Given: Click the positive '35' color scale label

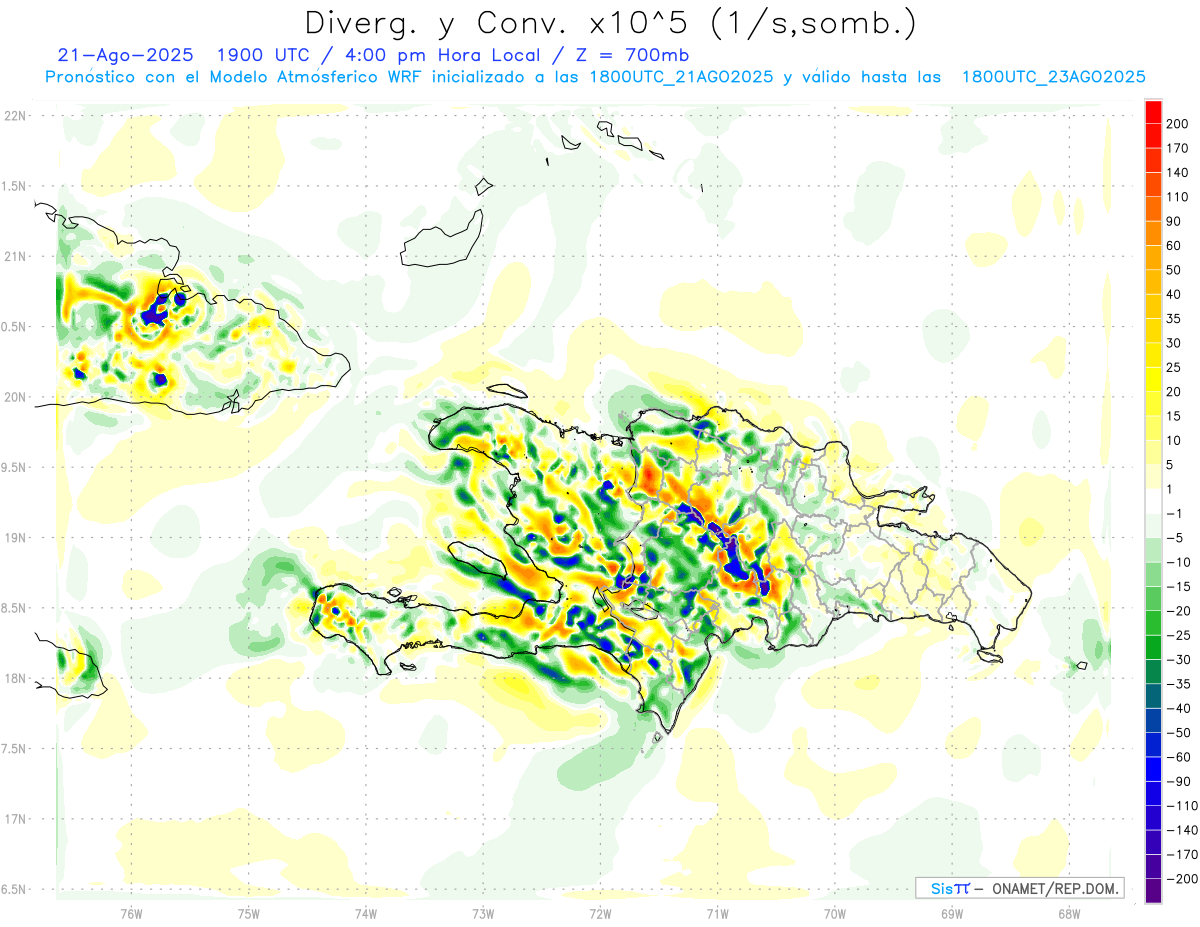Looking at the screenshot, I should tap(1175, 318).
